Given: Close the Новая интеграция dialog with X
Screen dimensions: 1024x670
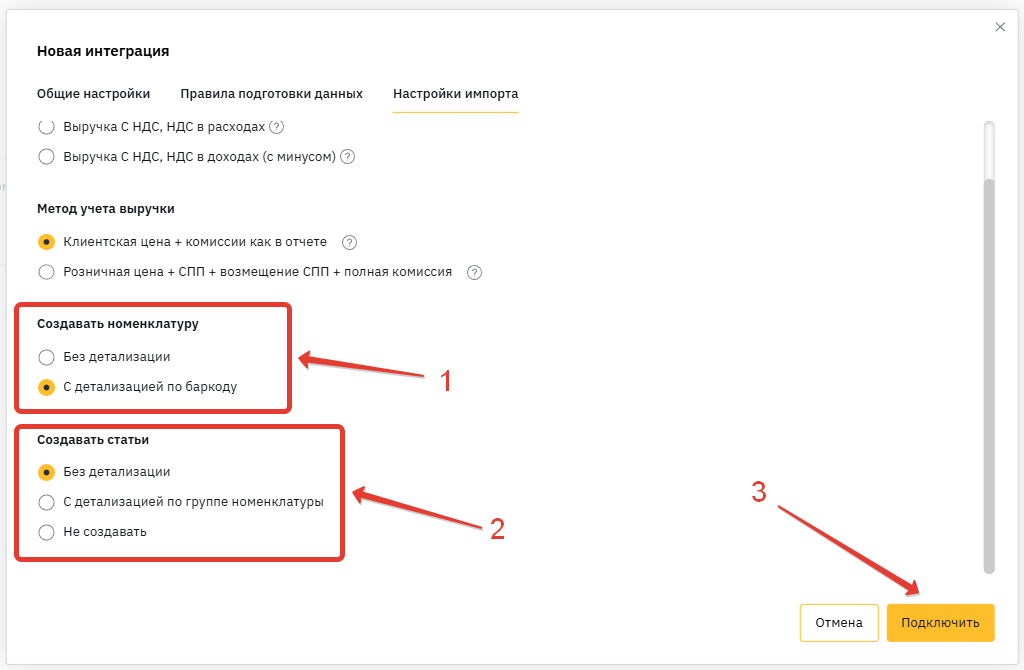Looking at the screenshot, I should click(1000, 27).
